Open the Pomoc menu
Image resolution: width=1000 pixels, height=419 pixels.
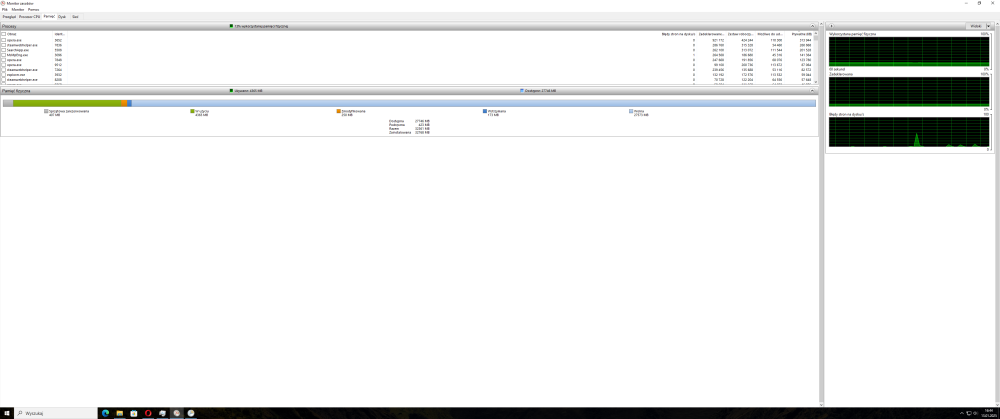point(33,10)
